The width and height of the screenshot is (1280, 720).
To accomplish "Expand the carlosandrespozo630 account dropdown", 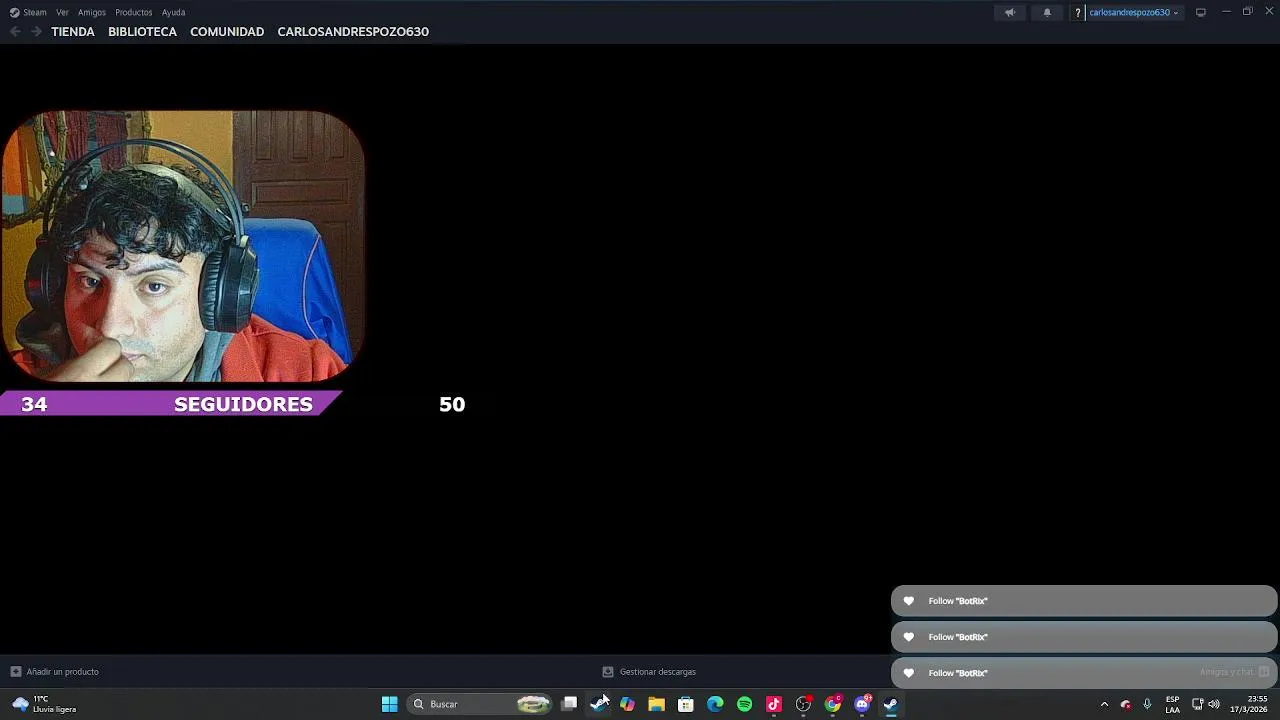I will pyautogui.click(x=1133, y=12).
